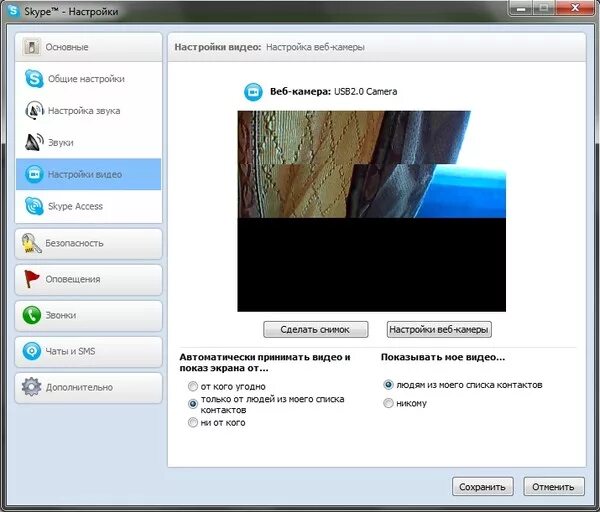Click the Основные section icon
This screenshot has height=512, width=600.
point(31,47)
